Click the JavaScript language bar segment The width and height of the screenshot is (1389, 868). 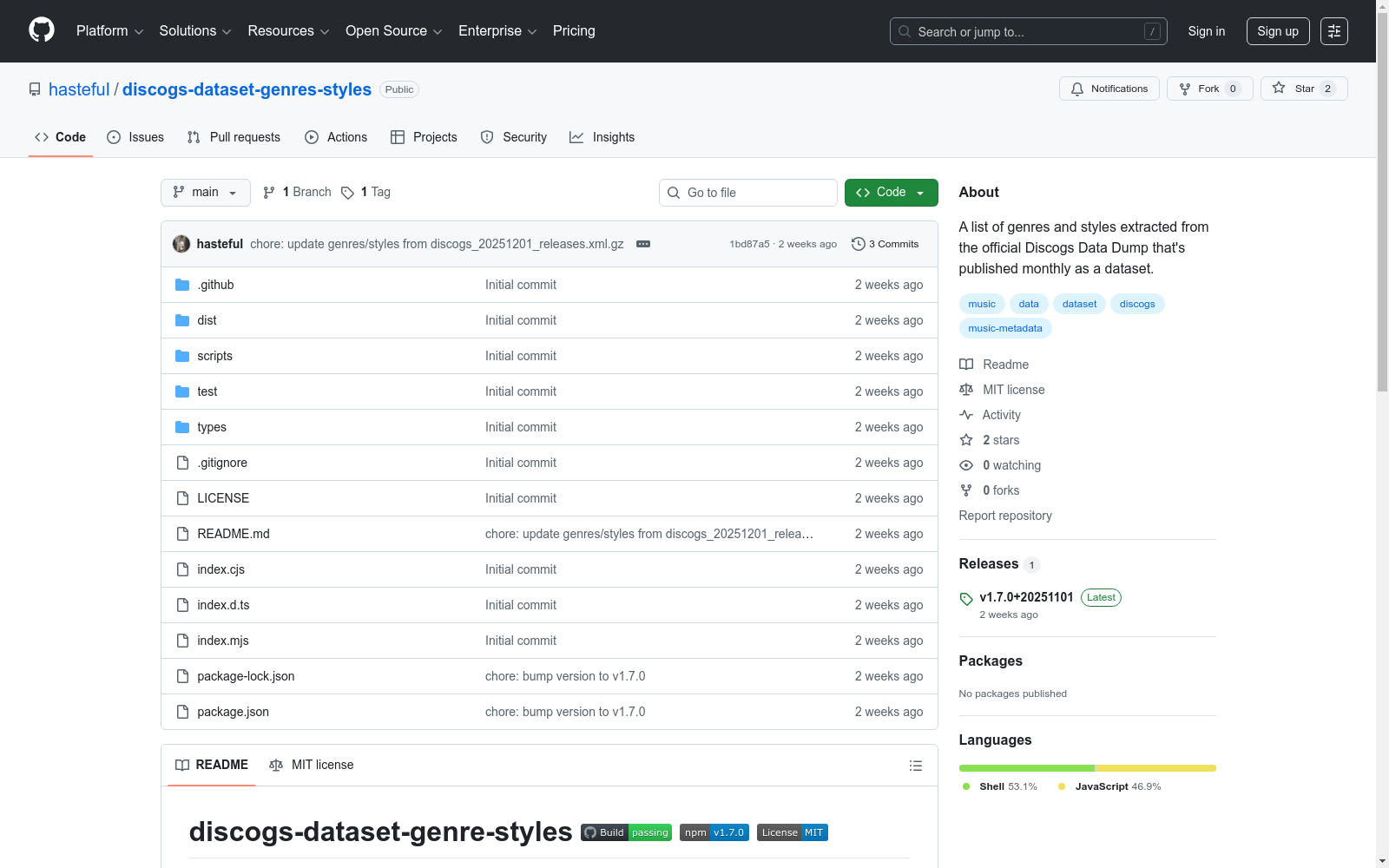pos(1156,768)
